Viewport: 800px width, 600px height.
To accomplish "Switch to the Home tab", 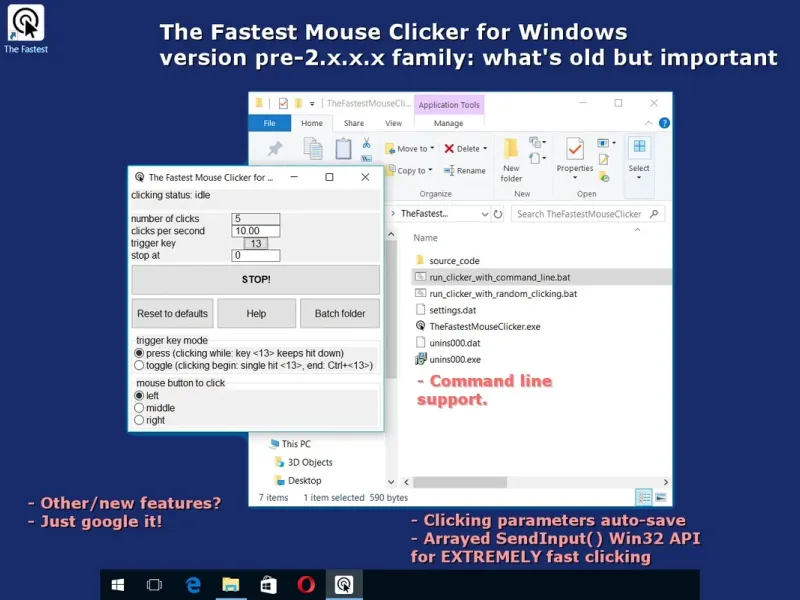I will click(x=312, y=123).
